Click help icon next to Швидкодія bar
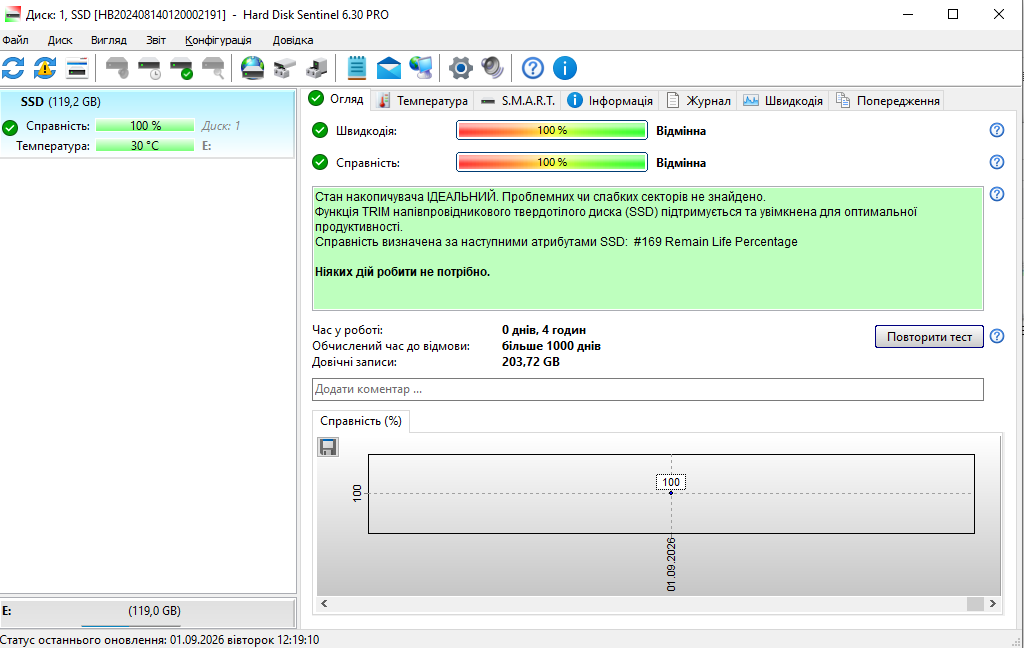The height and width of the screenshot is (648, 1024). point(997,130)
